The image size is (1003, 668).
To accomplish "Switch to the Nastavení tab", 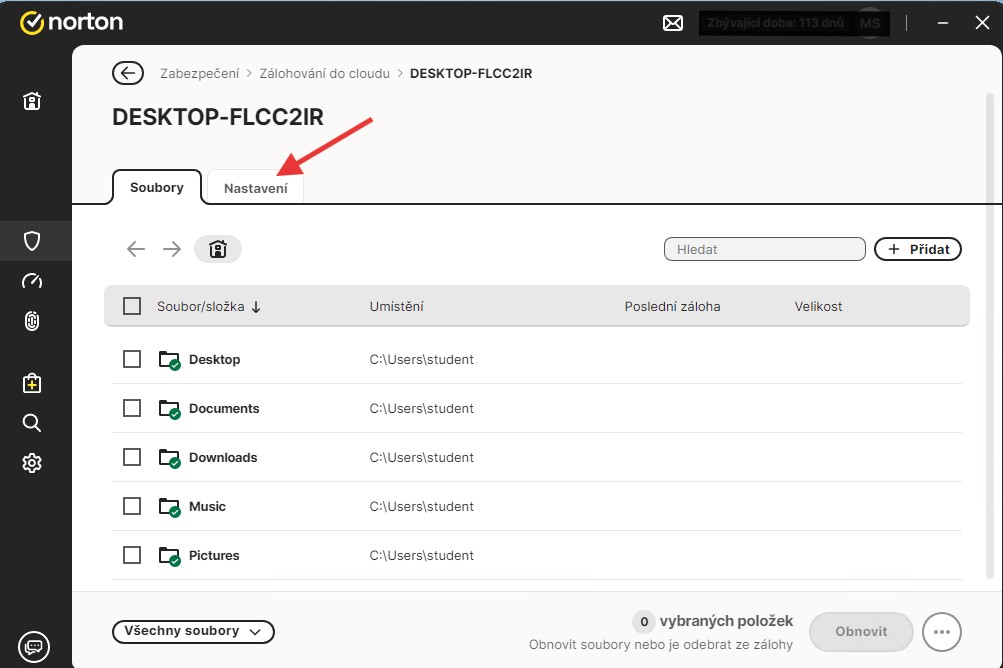I will (x=255, y=188).
